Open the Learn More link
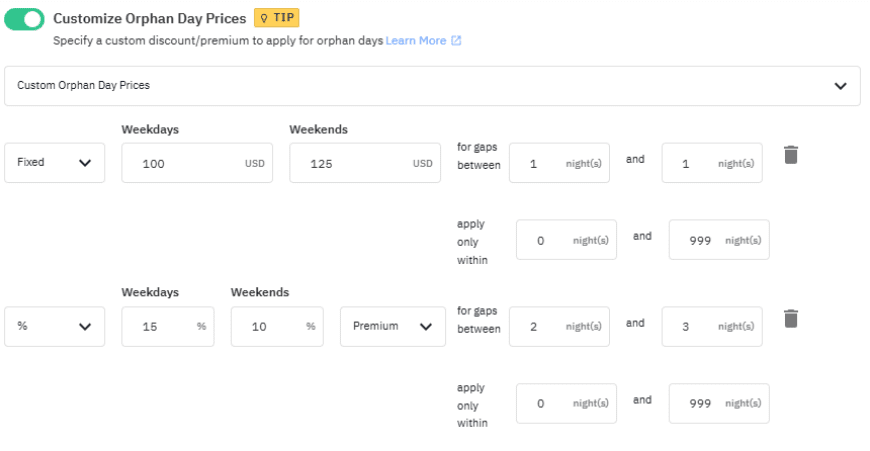Screen dimensions: 870x451 (x=415, y=41)
